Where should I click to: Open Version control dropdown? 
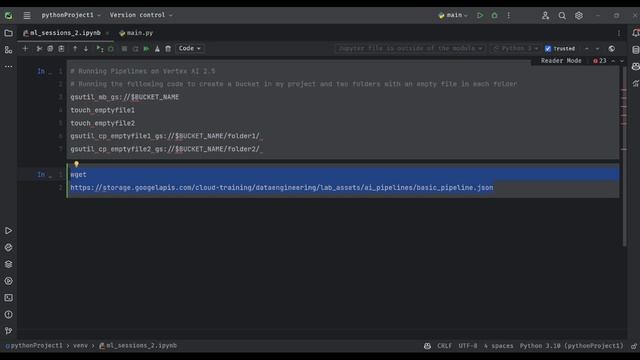(x=141, y=15)
